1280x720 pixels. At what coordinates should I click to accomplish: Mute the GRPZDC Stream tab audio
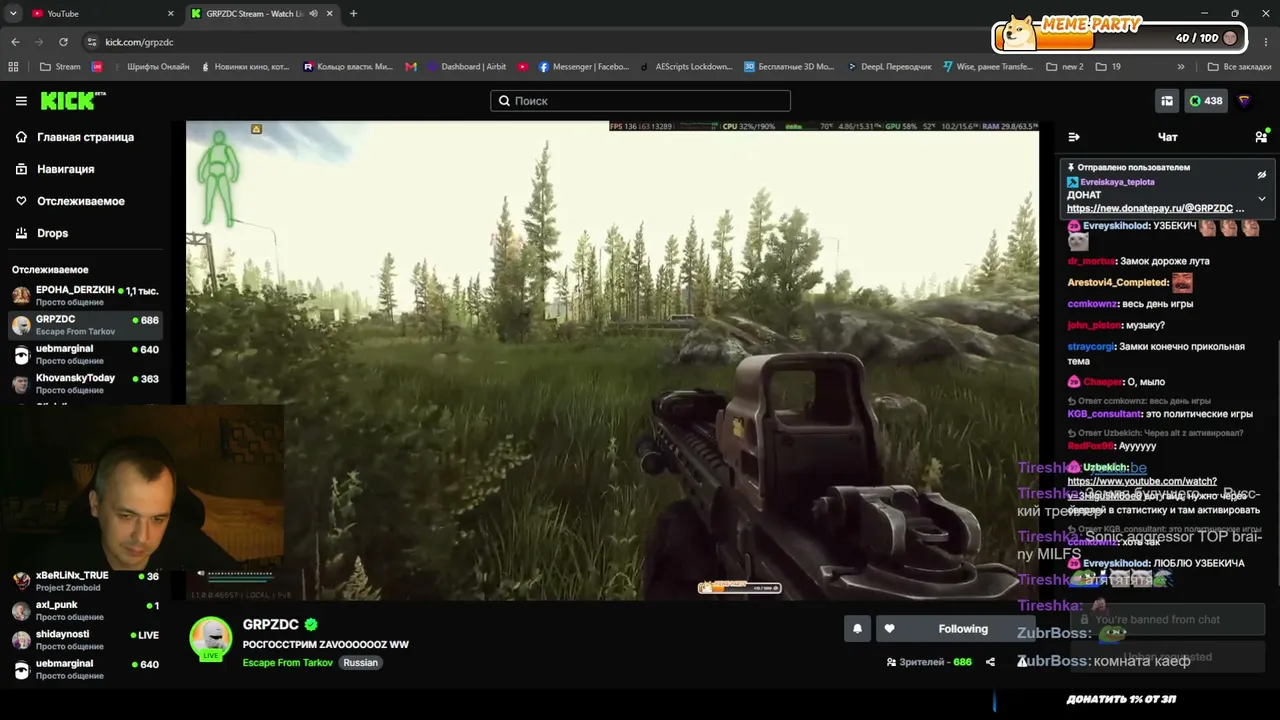coord(314,14)
